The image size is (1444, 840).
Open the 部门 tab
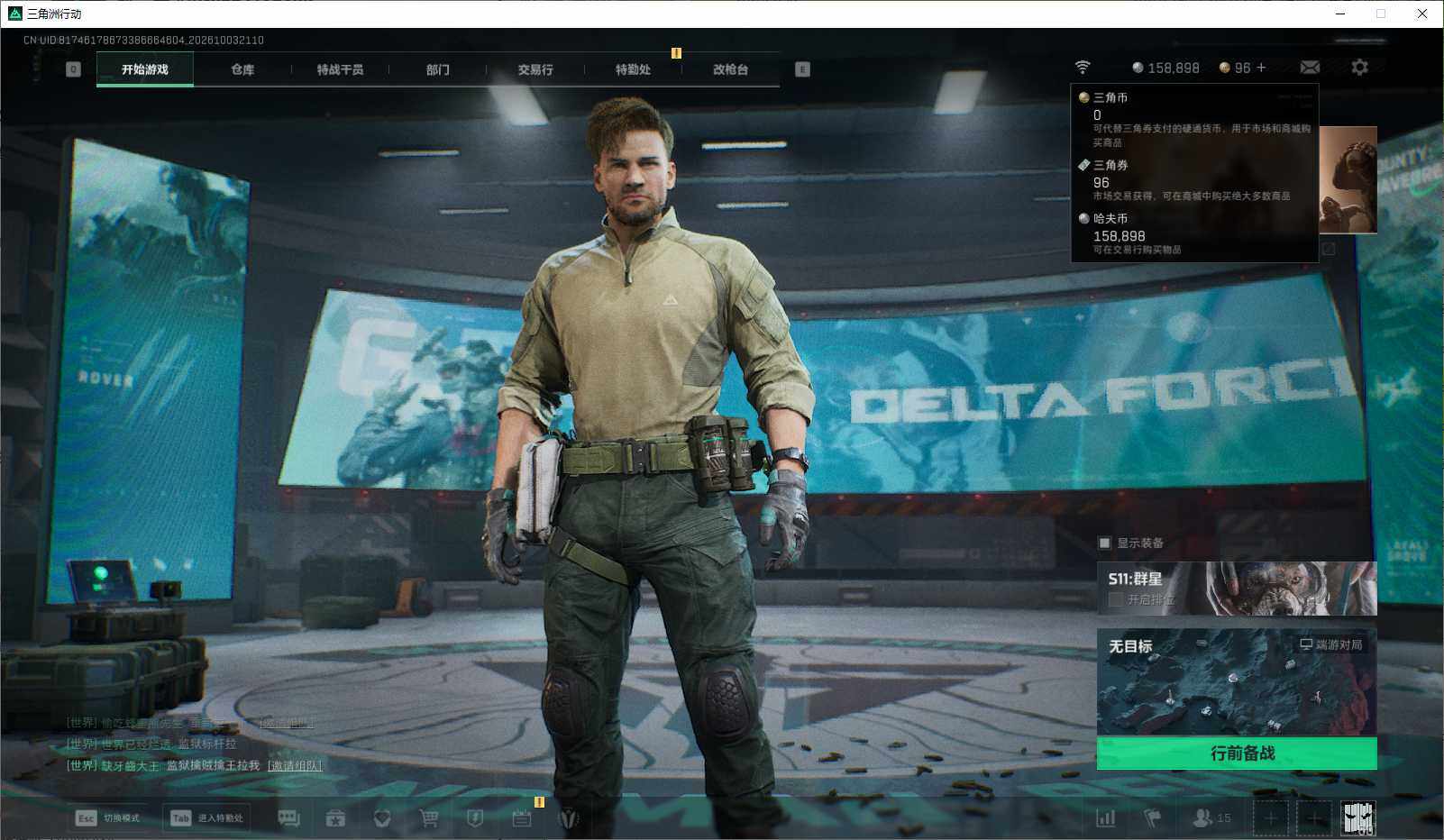coord(438,69)
